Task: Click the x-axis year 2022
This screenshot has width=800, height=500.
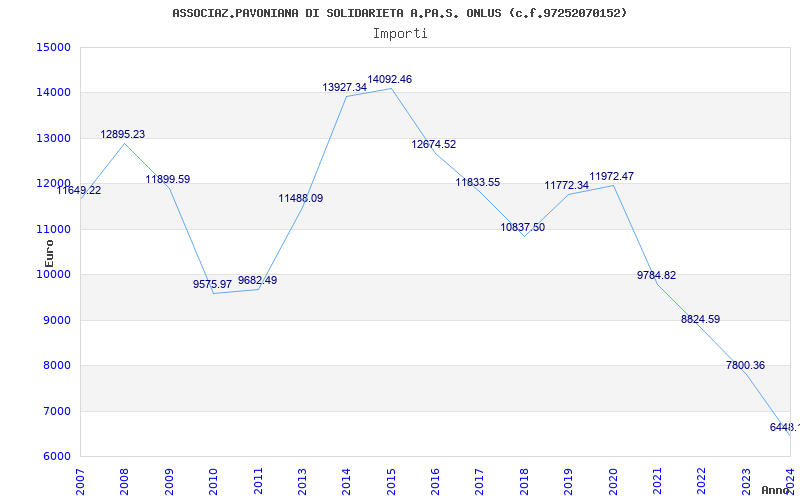Action: pos(702,481)
